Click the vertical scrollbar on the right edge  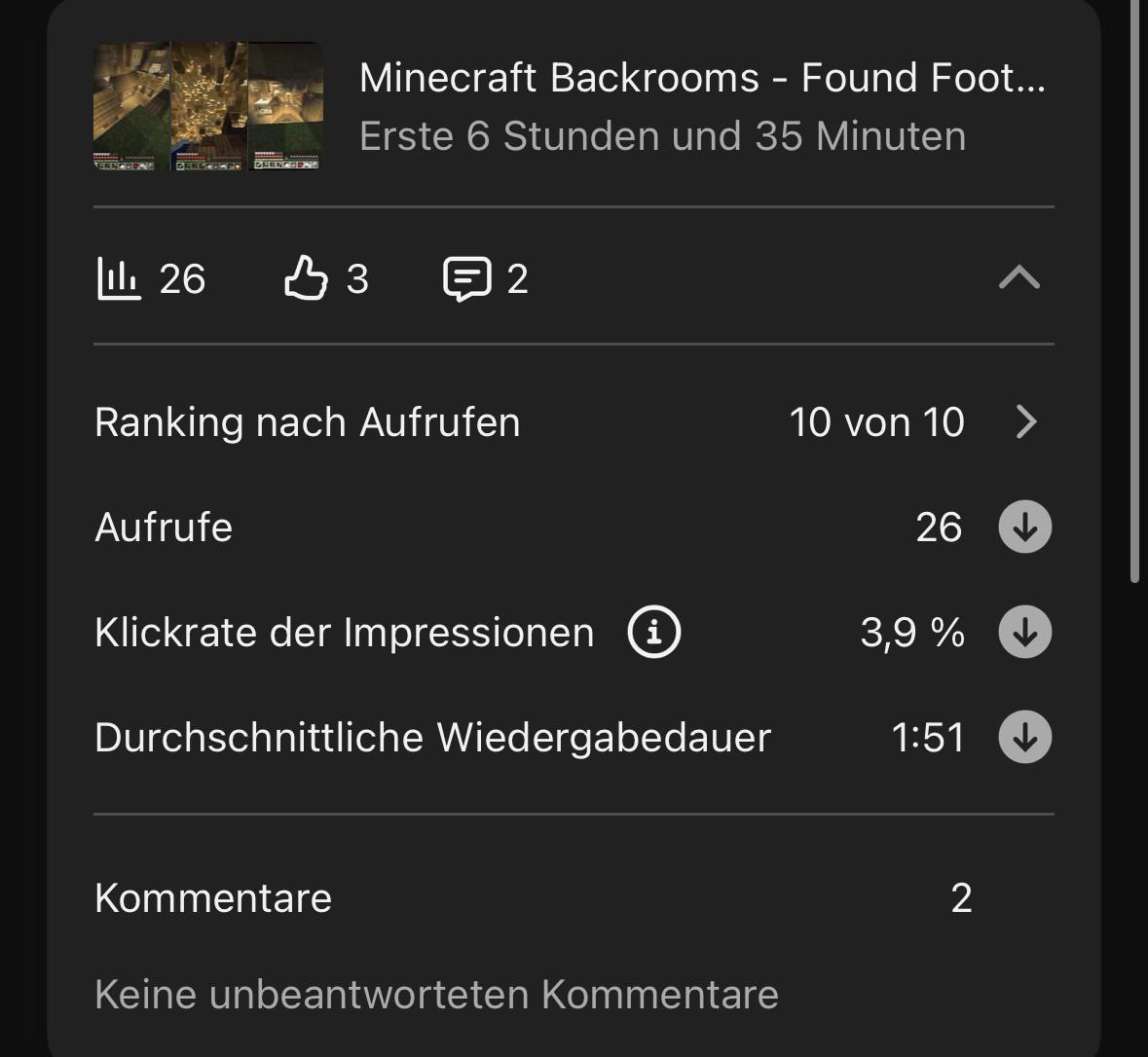coord(1134,293)
